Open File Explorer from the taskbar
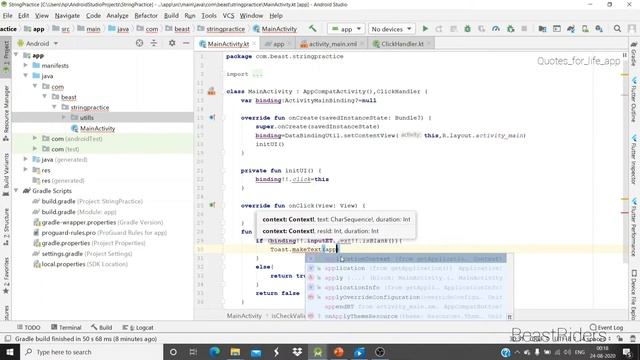The width and height of the screenshot is (640, 360). click(235, 352)
